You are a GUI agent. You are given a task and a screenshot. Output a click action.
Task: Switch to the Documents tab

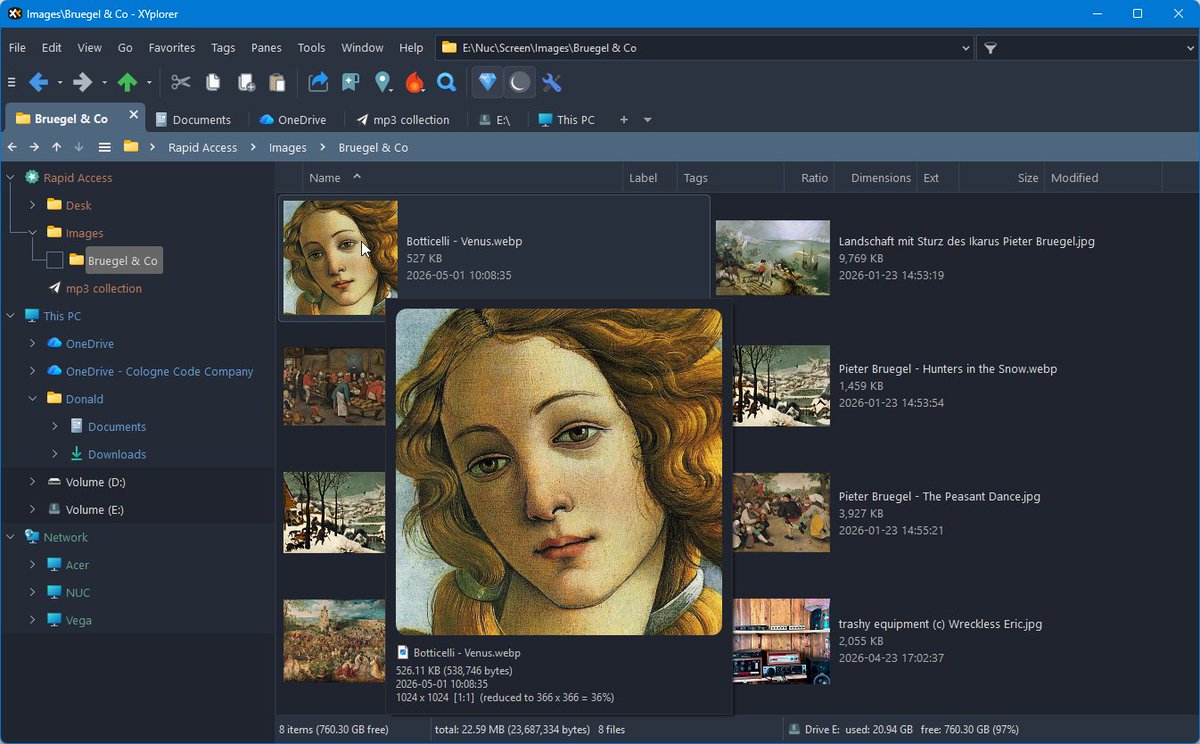click(193, 119)
